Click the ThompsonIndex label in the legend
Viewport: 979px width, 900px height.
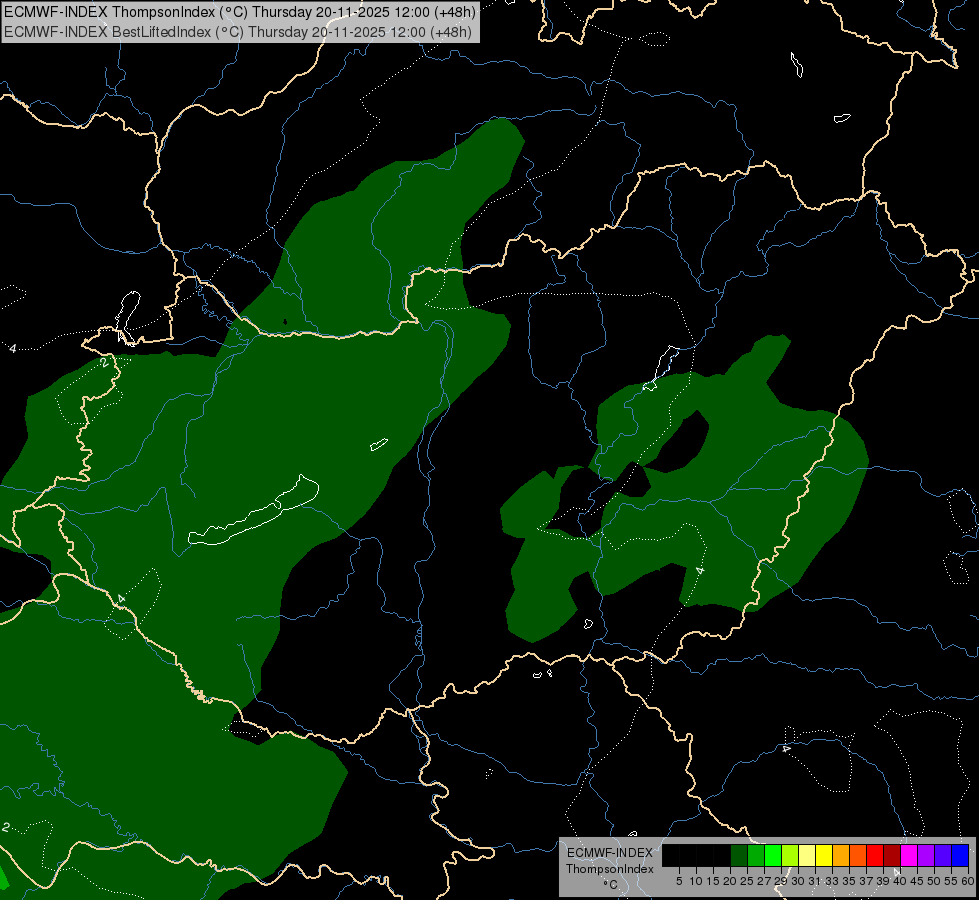(x=610, y=869)
